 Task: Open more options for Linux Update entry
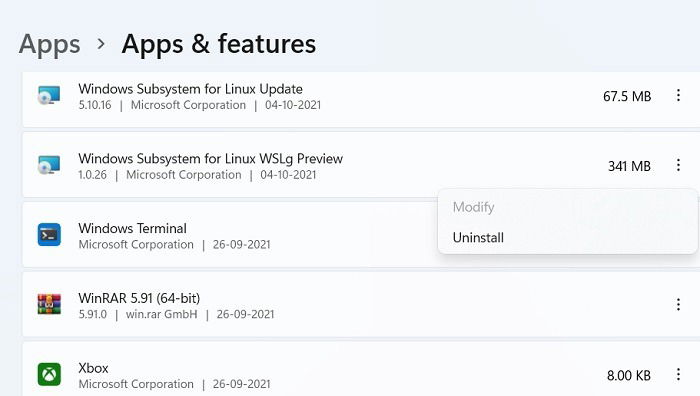click(x=678, y=96)
